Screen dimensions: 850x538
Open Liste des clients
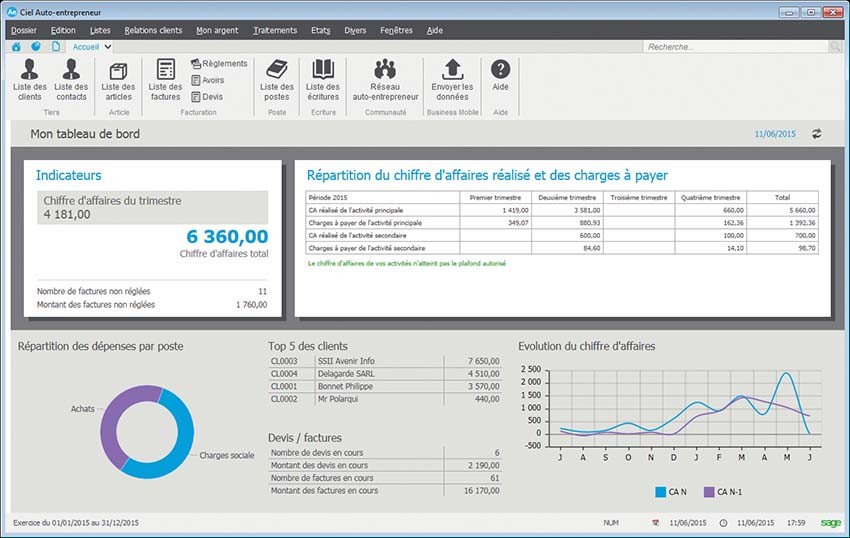29,79
